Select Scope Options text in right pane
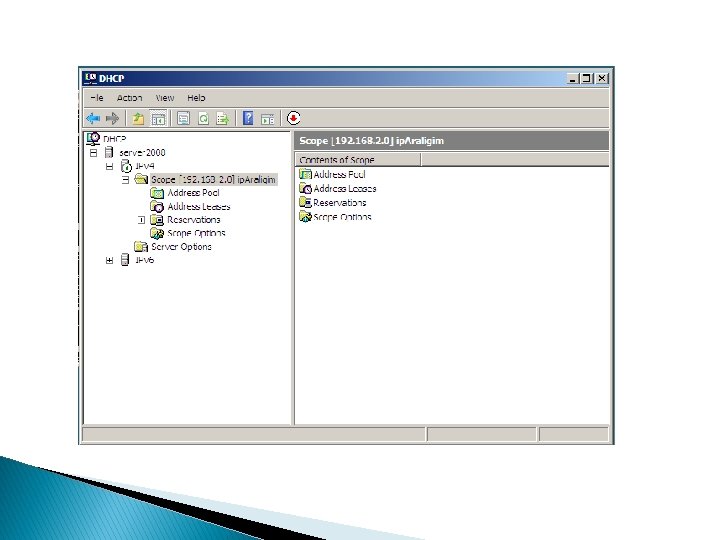The height and width of the screenshot is (540, 720). [342, 217]
